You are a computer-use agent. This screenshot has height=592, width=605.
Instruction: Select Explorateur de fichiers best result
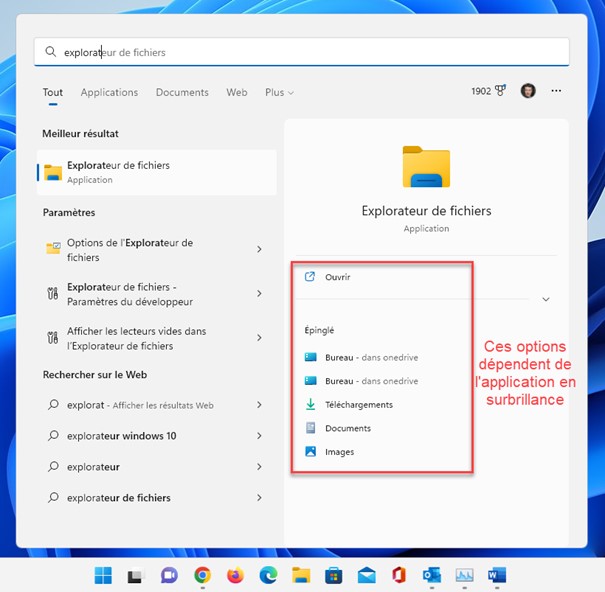157,172
